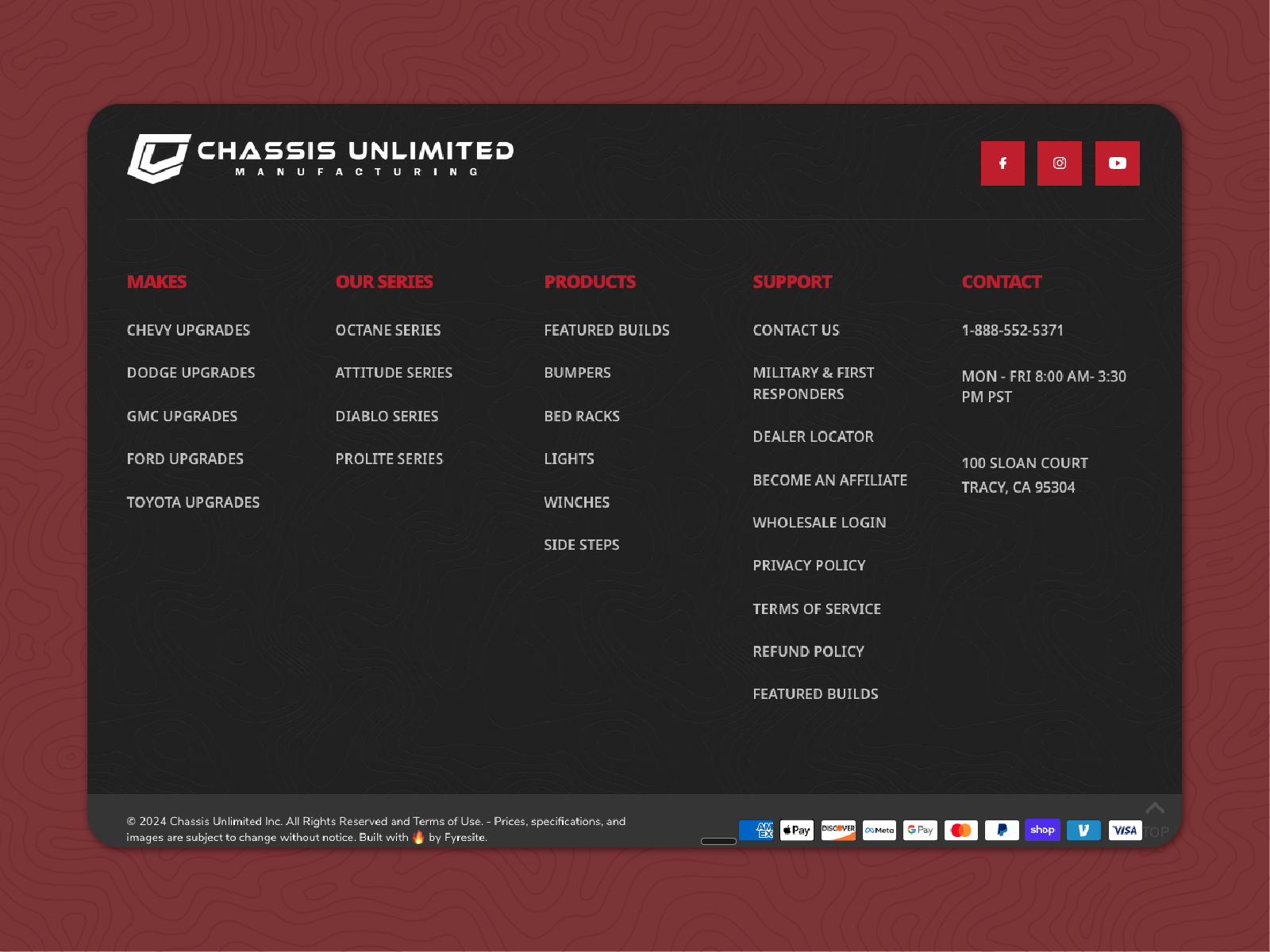Screen dimensions: 1270x952
Task: Go to Ford Upgrades
Action: pos(185,459)
